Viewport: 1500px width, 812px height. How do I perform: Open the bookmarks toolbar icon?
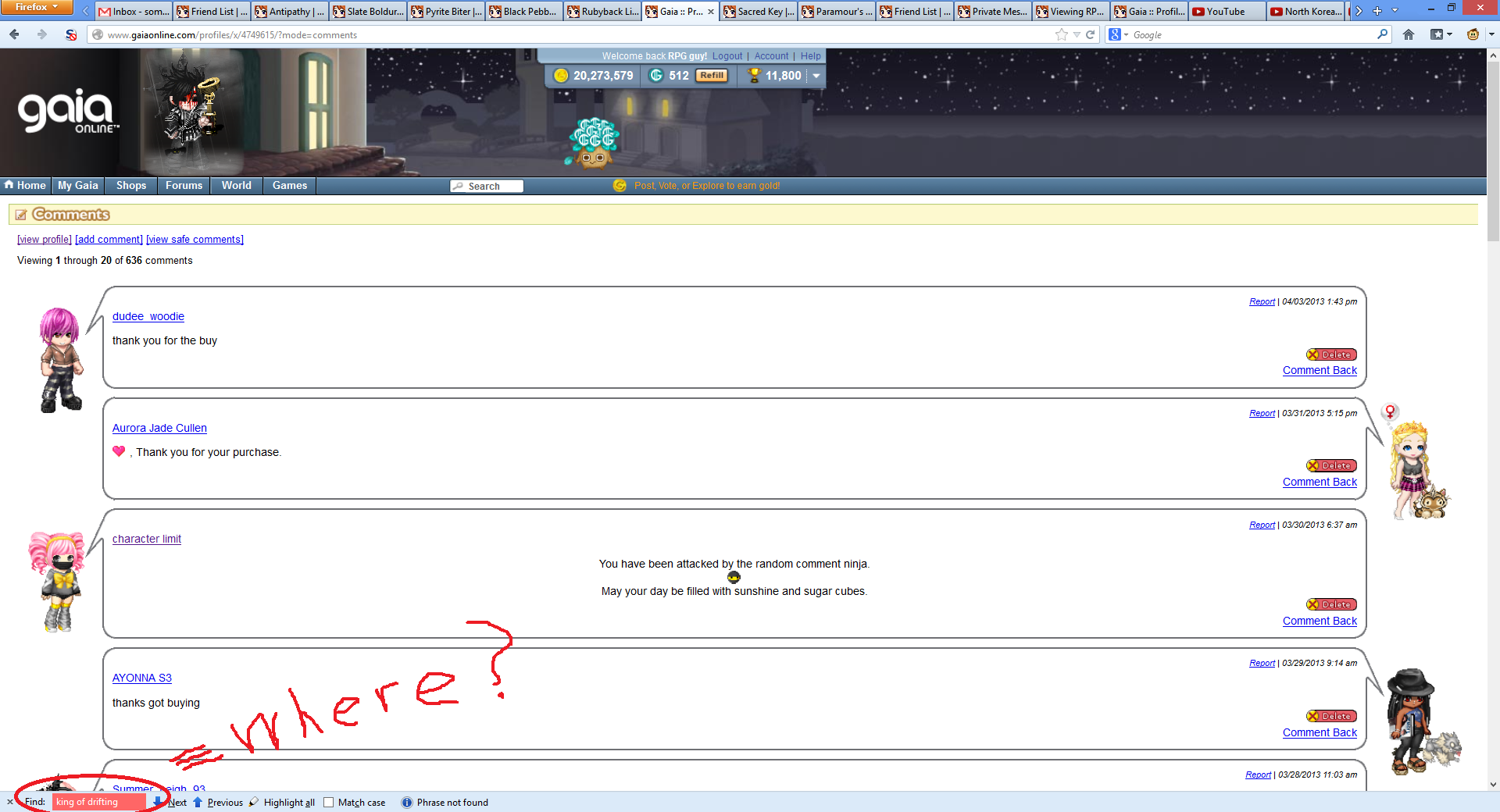click(x=1437, y=34)
